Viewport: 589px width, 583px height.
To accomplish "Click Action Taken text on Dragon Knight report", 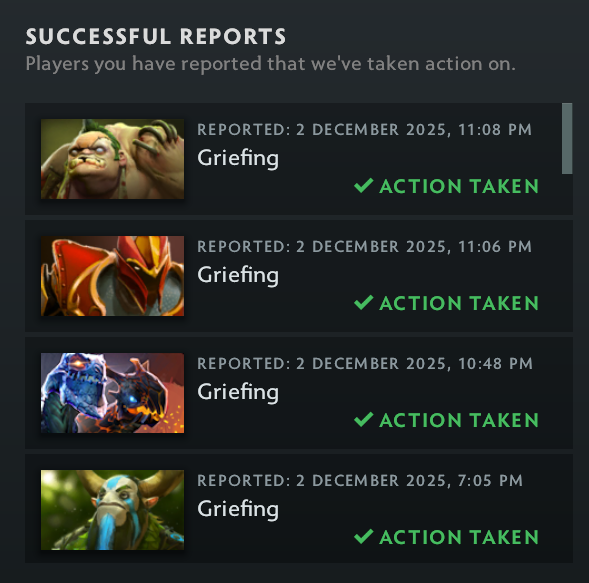I will 459,303.
